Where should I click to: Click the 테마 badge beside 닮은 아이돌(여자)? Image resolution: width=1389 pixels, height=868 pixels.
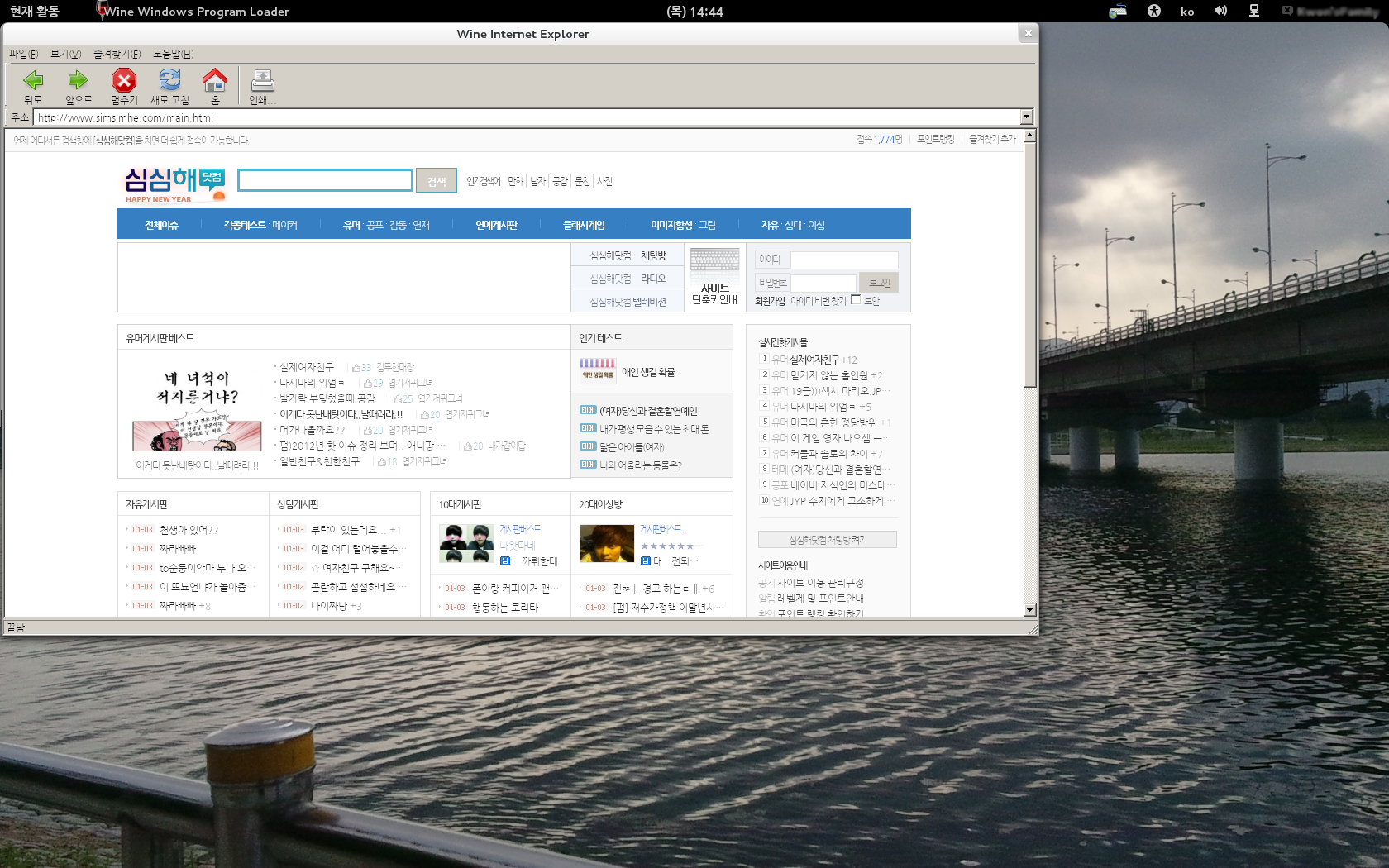[588, 446]
